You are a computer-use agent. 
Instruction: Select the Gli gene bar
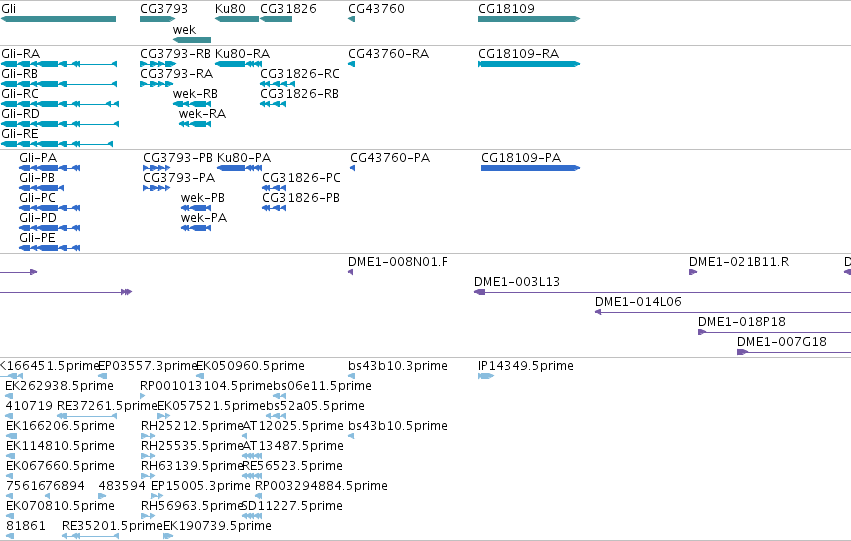point(58,19)
